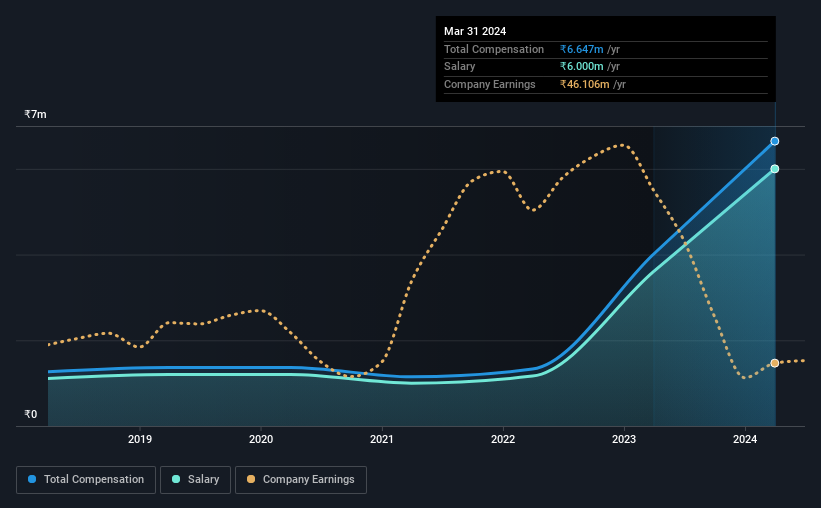Click the orange Company Earnings data point marker
Viewport: 821px width, 508px height.
pos(774,363)
